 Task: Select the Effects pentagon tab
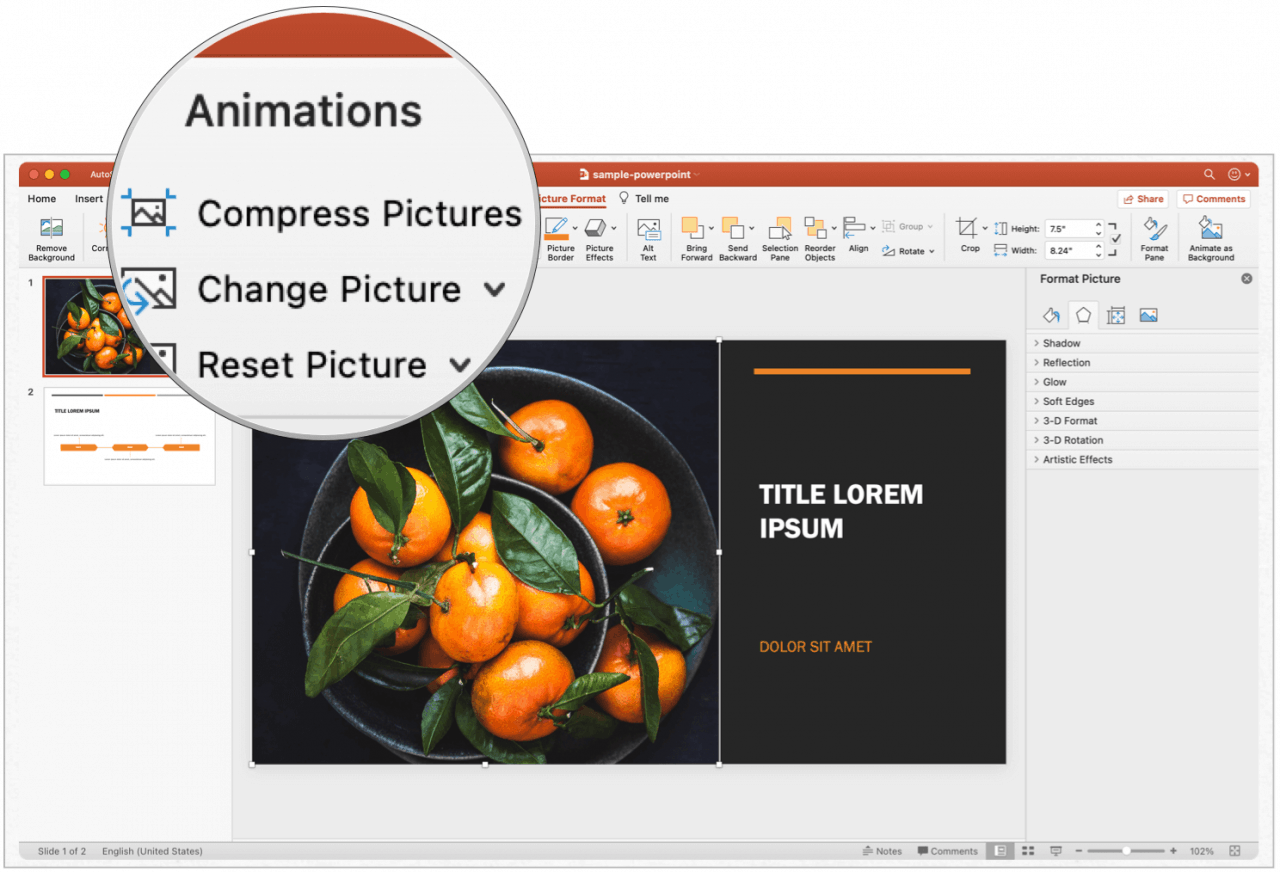pos(1083,315)
